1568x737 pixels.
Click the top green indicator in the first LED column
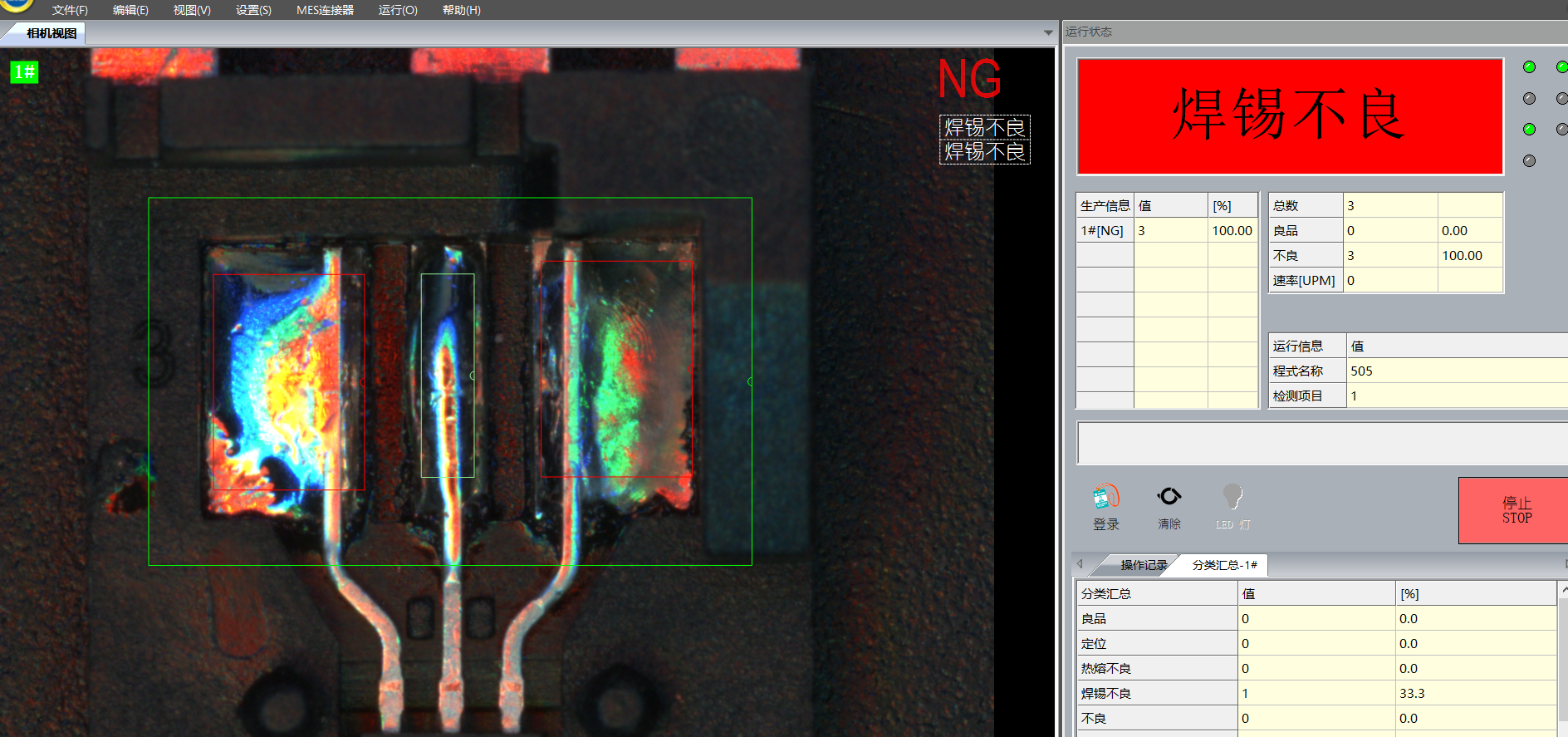[1529, 67]
